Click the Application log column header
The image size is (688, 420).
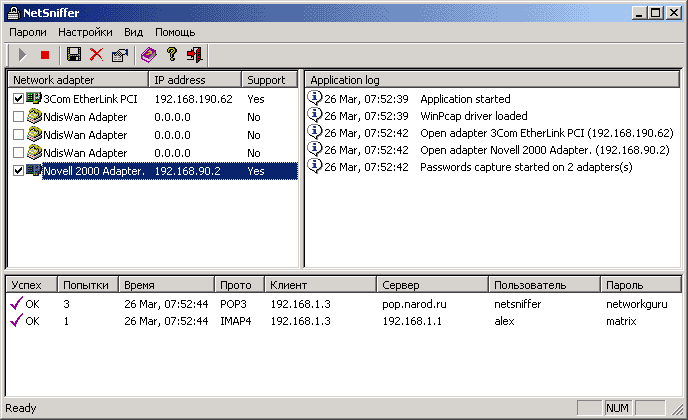click(492, 80)
